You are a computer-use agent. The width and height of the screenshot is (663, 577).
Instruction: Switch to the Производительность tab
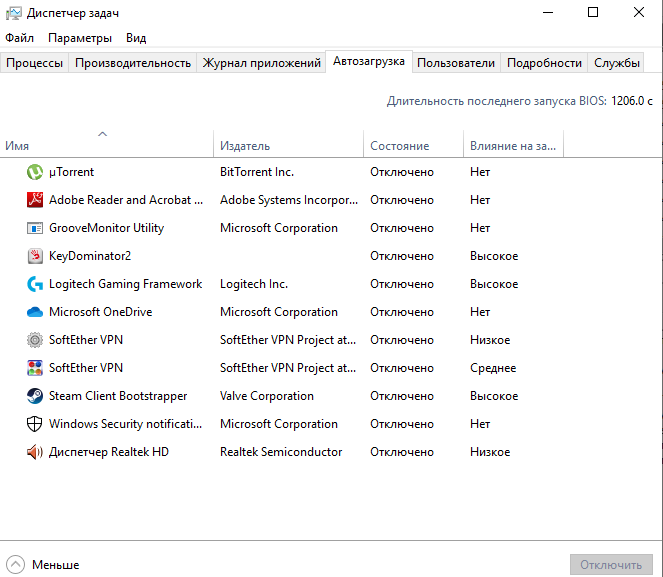pos(133,63)
